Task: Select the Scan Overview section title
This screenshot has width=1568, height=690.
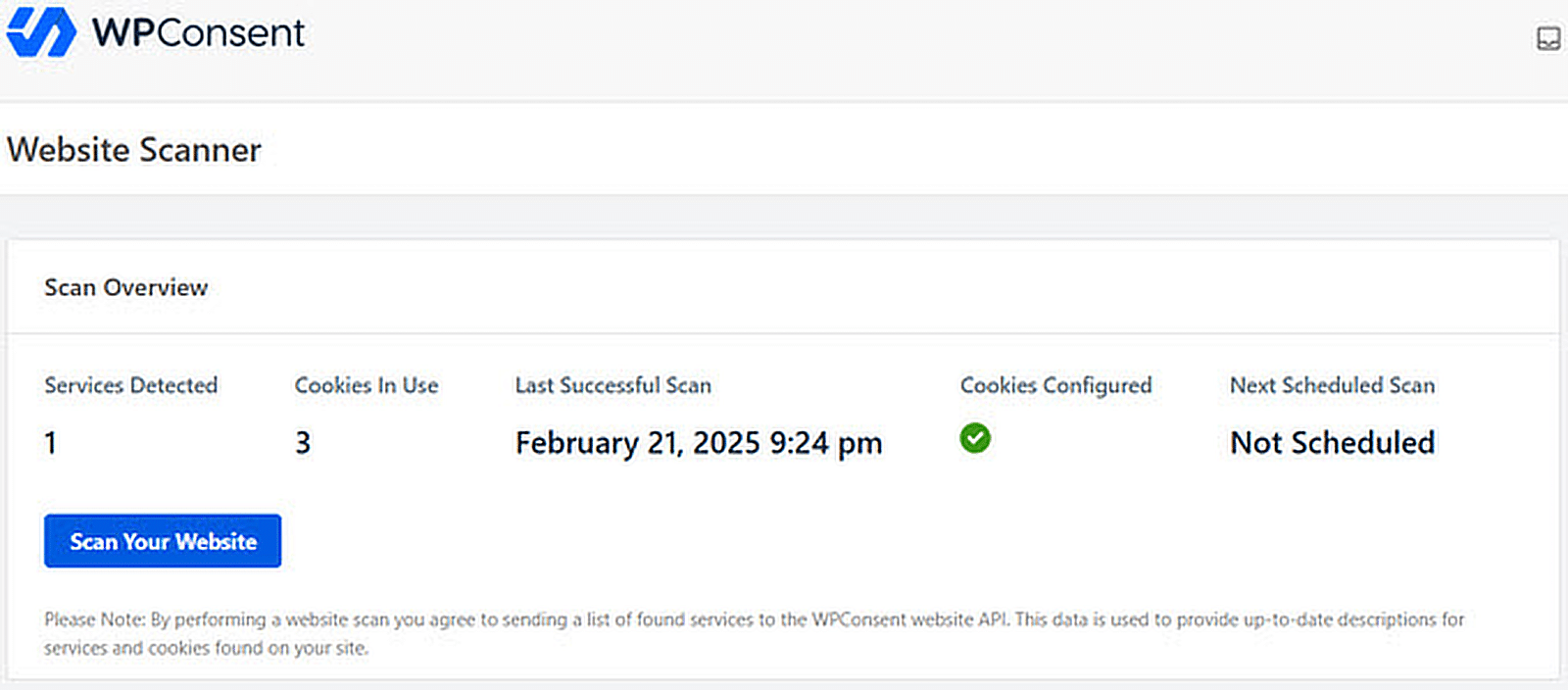Action: coord(125,287)
